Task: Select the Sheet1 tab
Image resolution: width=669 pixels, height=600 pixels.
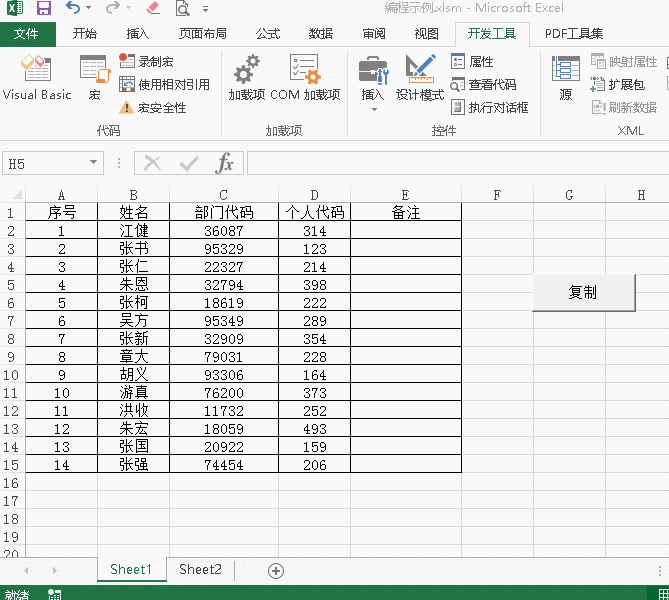Action: pyautogui.click(x=131, y=569)
